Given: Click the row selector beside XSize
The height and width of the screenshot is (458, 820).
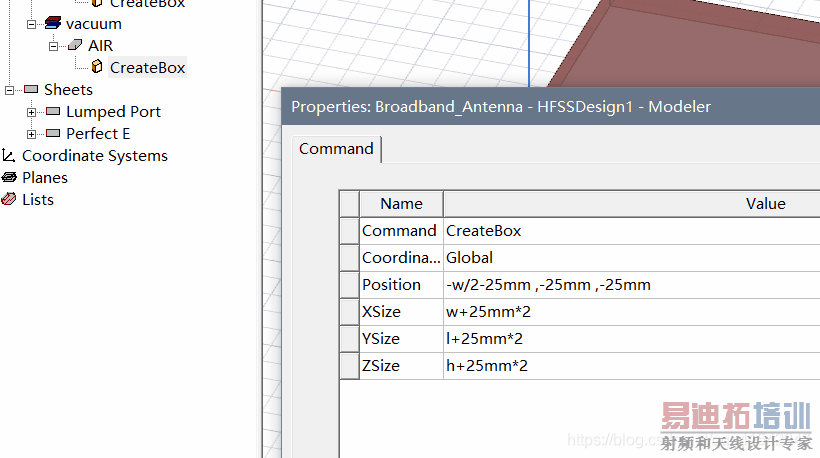Looking at the screenshot, I should (x=349, y=312).
